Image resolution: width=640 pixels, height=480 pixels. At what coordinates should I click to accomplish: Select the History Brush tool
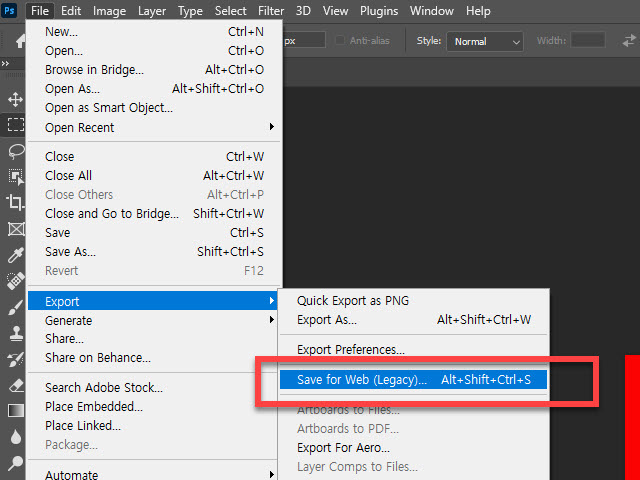click(x=16, y=360)
